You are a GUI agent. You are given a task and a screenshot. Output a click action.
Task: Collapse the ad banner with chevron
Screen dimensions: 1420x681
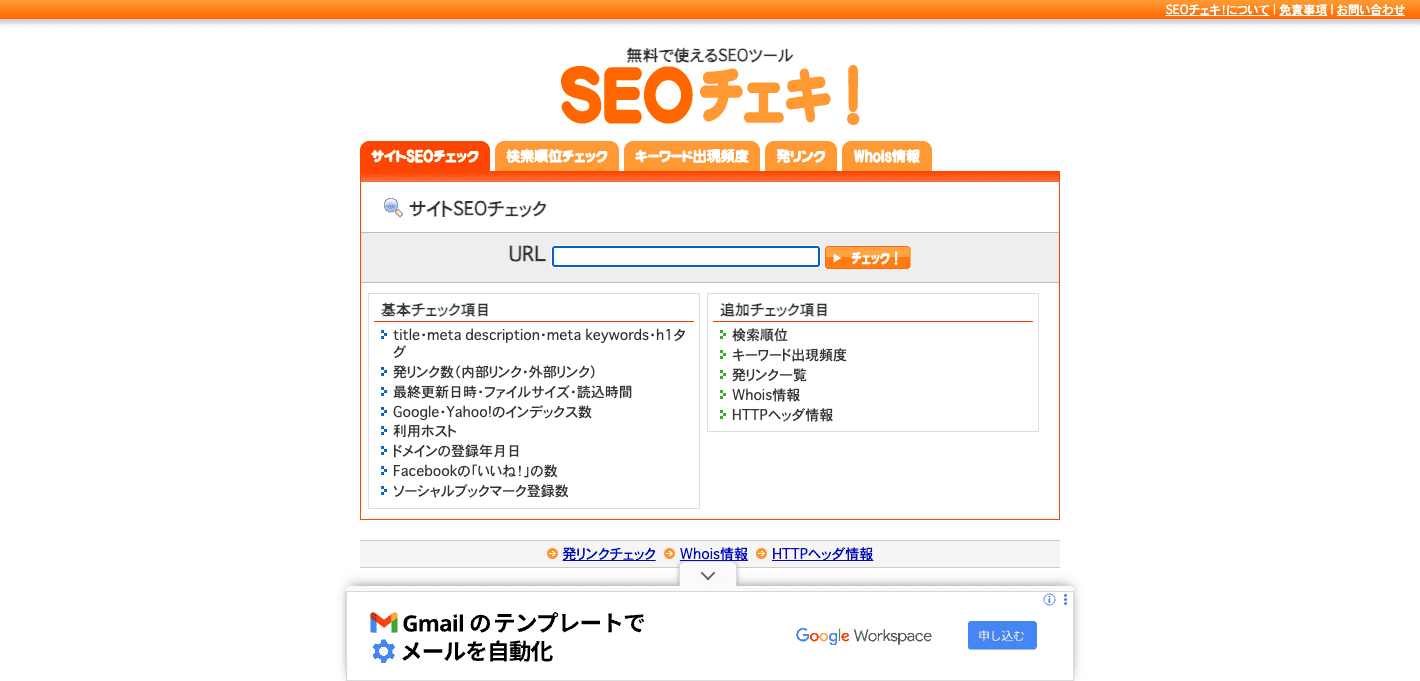click(708, 576)
